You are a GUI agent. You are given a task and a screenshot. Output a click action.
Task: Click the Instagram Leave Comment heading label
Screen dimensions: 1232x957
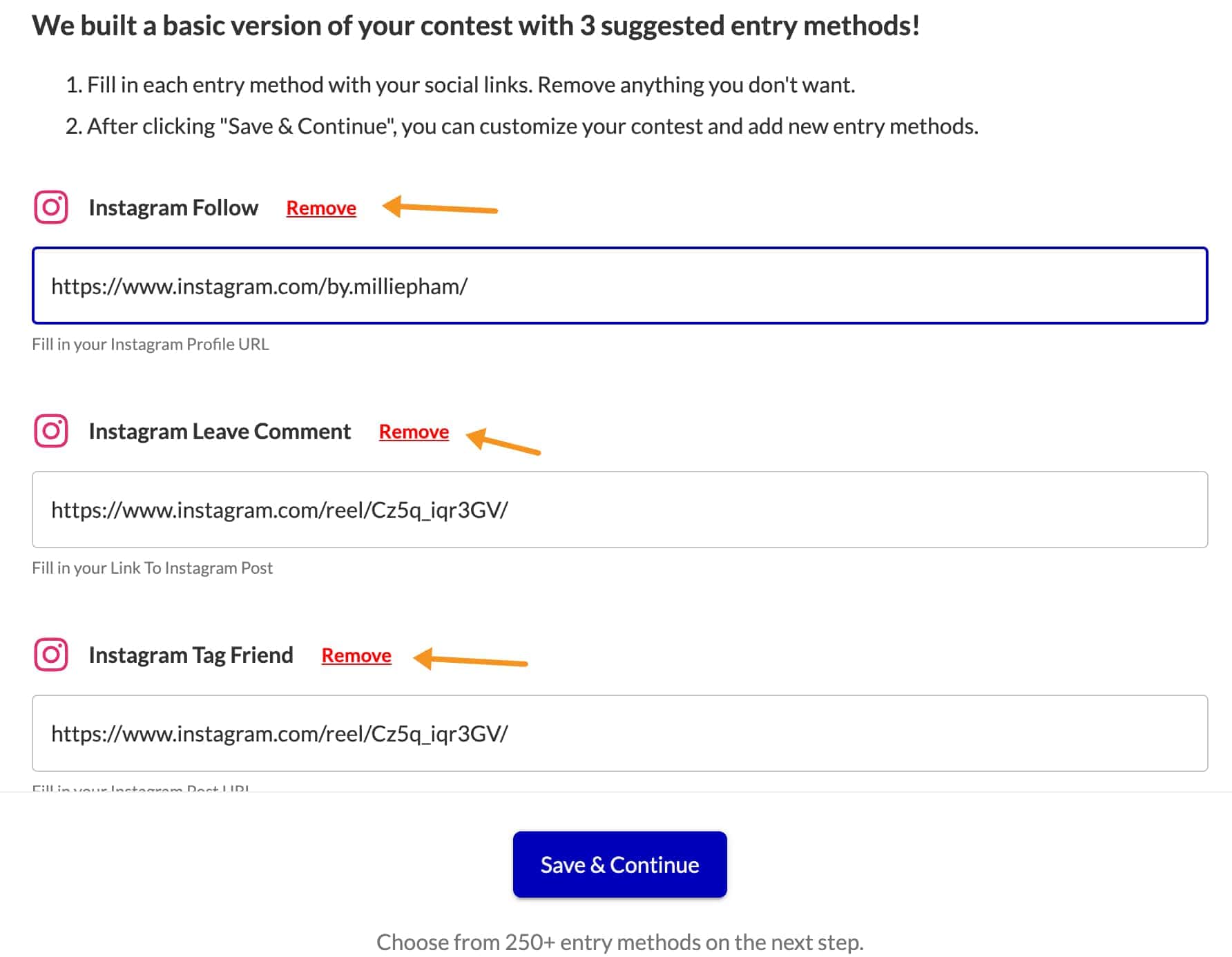click(219, 431)
